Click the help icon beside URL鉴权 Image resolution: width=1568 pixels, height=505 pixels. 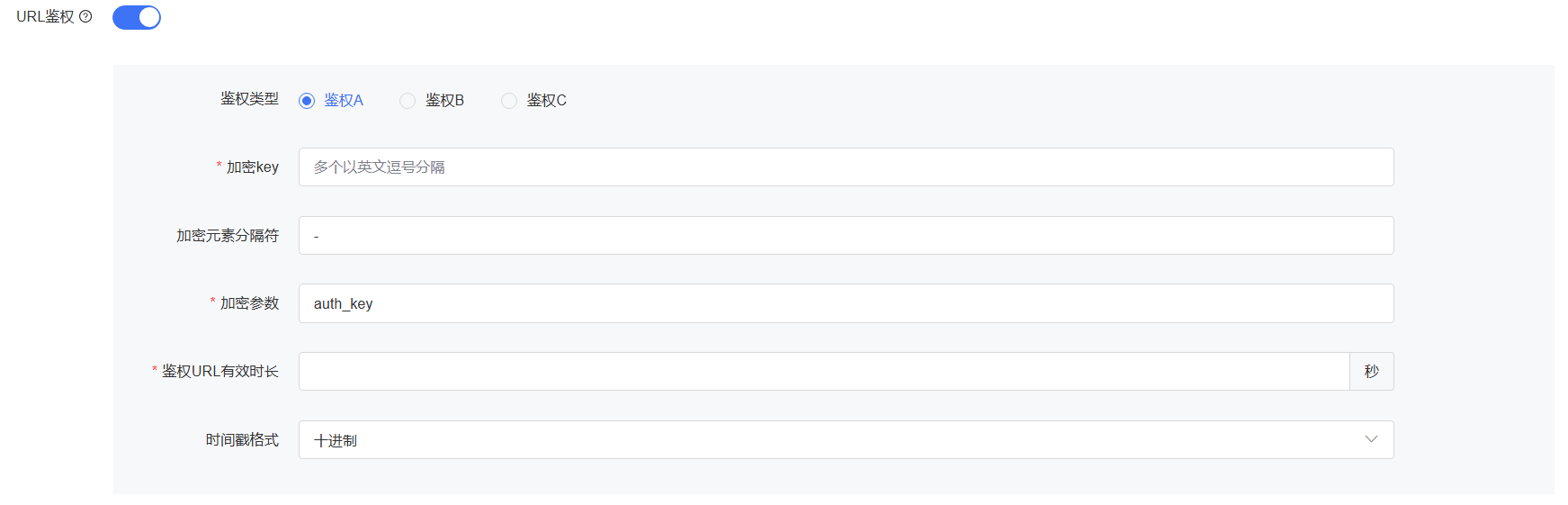click(85, 16)
